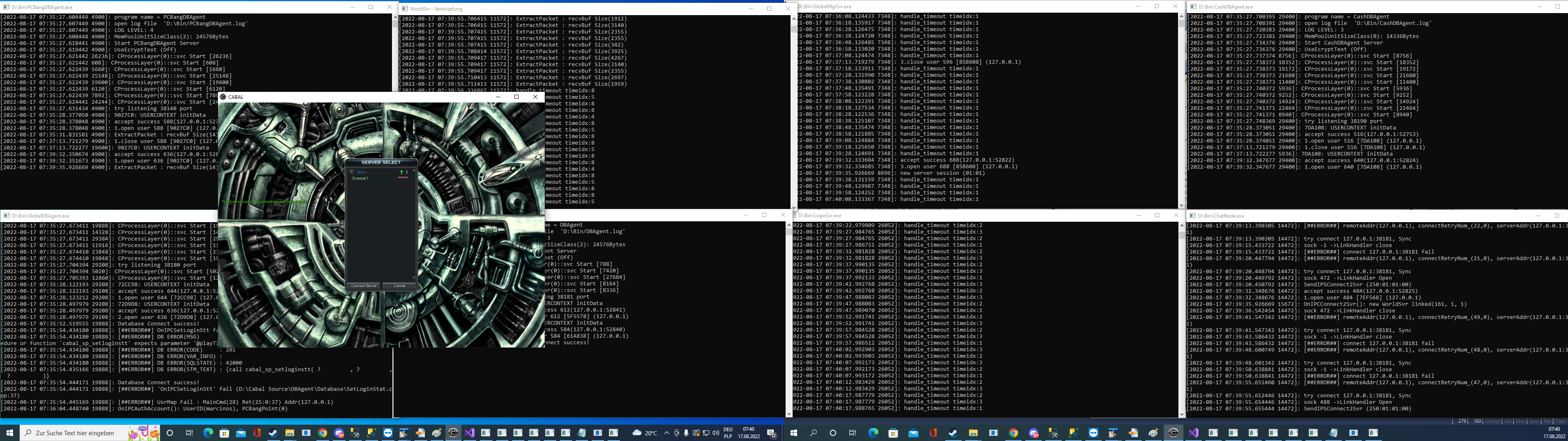Viewport: 1568px width, 441px height.
Task: Open Office icon on left taskbar
Action: [257, 433]
